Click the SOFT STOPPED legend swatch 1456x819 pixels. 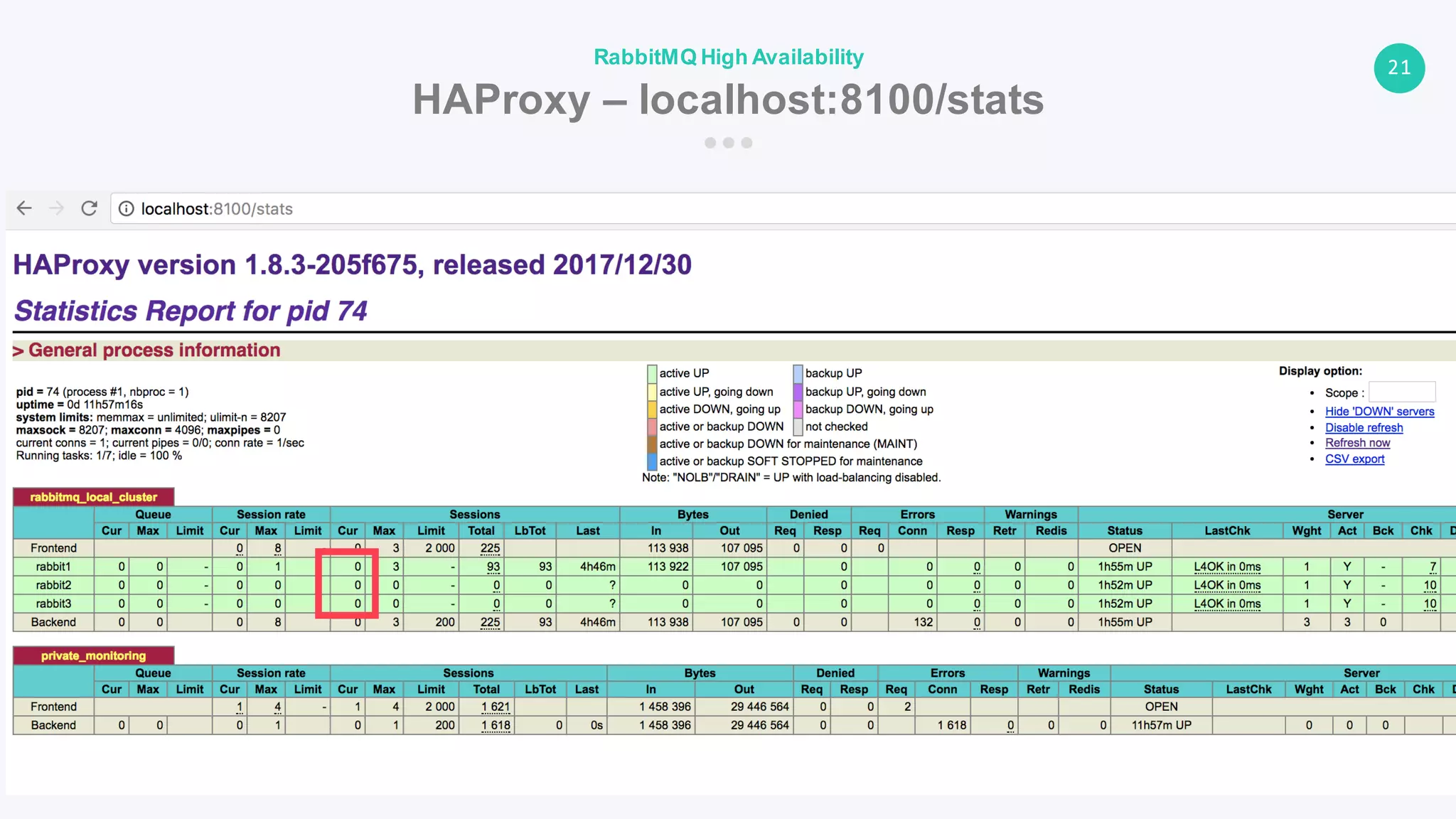[652, 461]
